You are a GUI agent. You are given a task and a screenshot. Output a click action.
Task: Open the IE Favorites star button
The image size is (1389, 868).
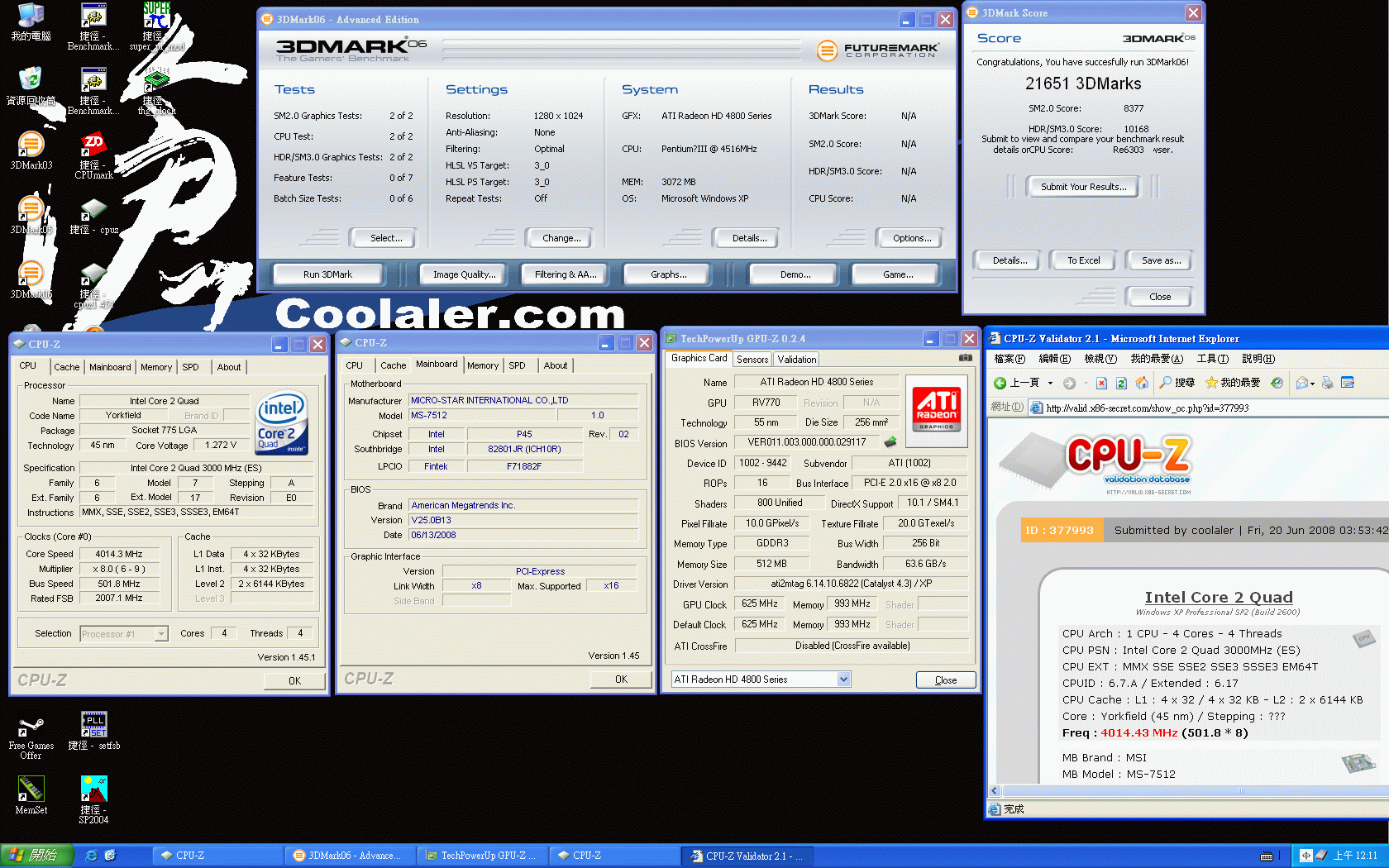pos(1233,383)
